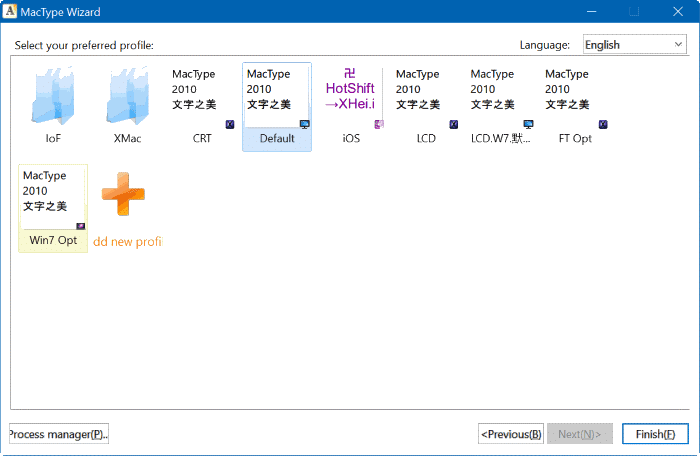Pick the iOS HotShift profile thumbnail
Image resolution: width=700 pixels, height=456 pixels.
[351, 97]
